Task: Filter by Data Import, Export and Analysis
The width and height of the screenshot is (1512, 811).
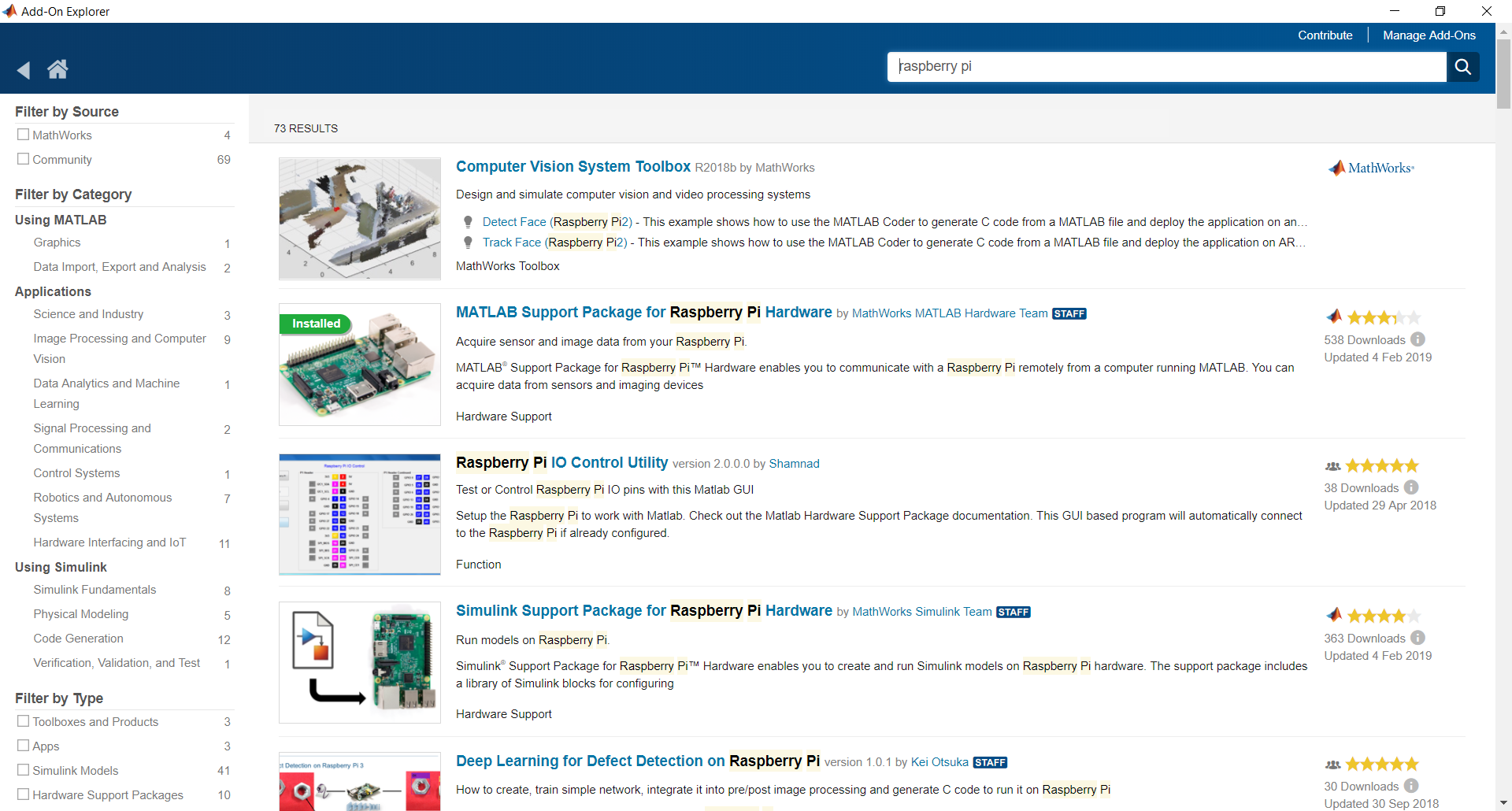Action: tap(120, 267)
